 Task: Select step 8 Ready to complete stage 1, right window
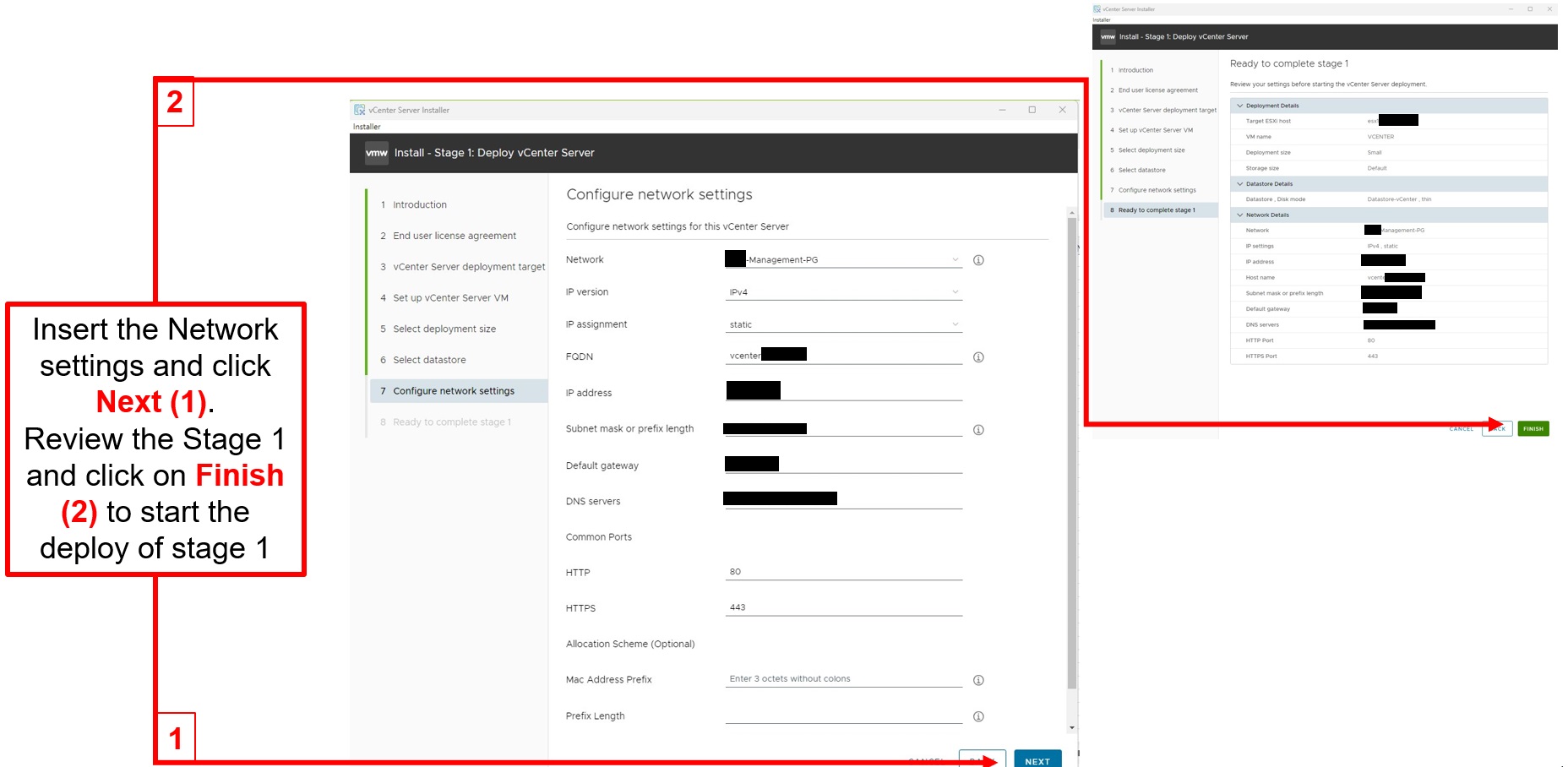[x=1161, y=210]
